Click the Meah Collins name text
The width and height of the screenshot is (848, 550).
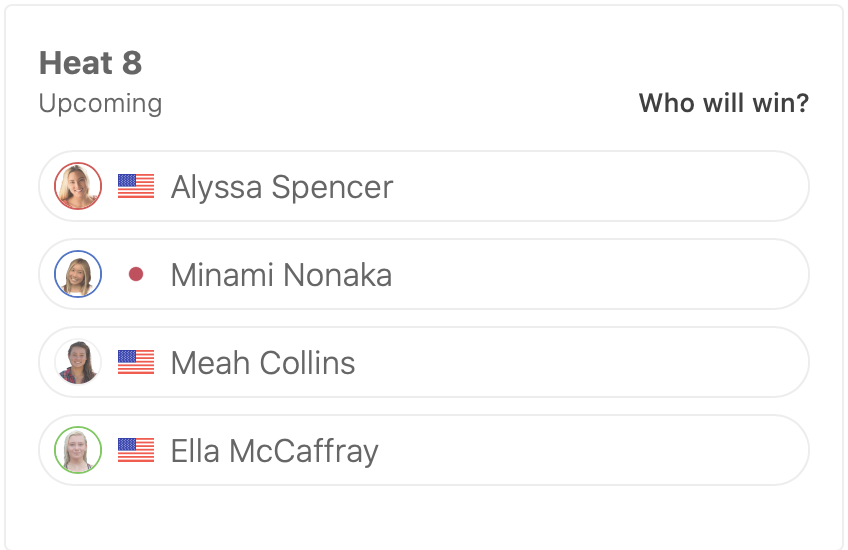tap(263, 363)
